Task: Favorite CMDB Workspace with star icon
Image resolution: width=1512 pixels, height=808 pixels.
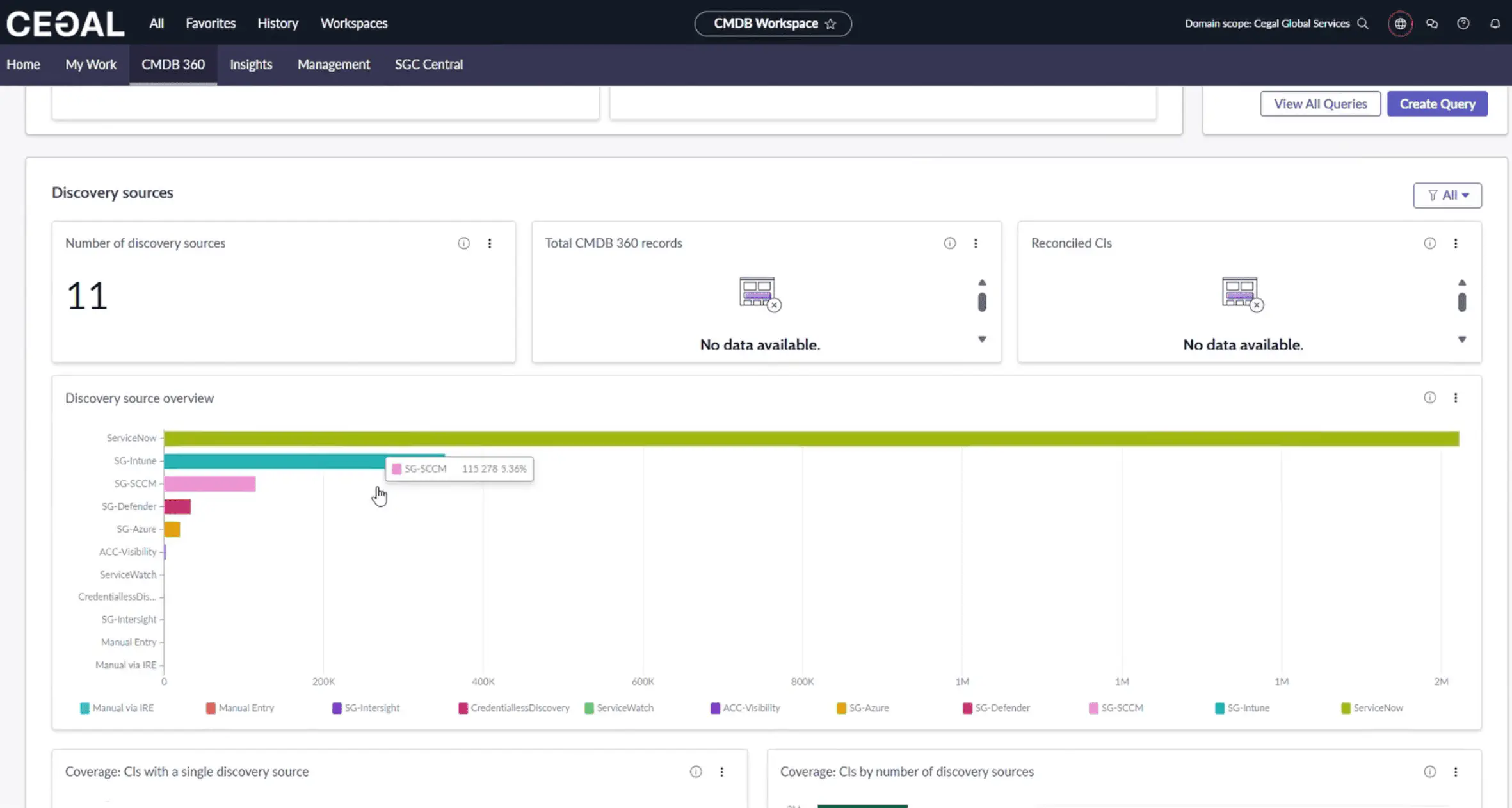Action: click(830, 24)
